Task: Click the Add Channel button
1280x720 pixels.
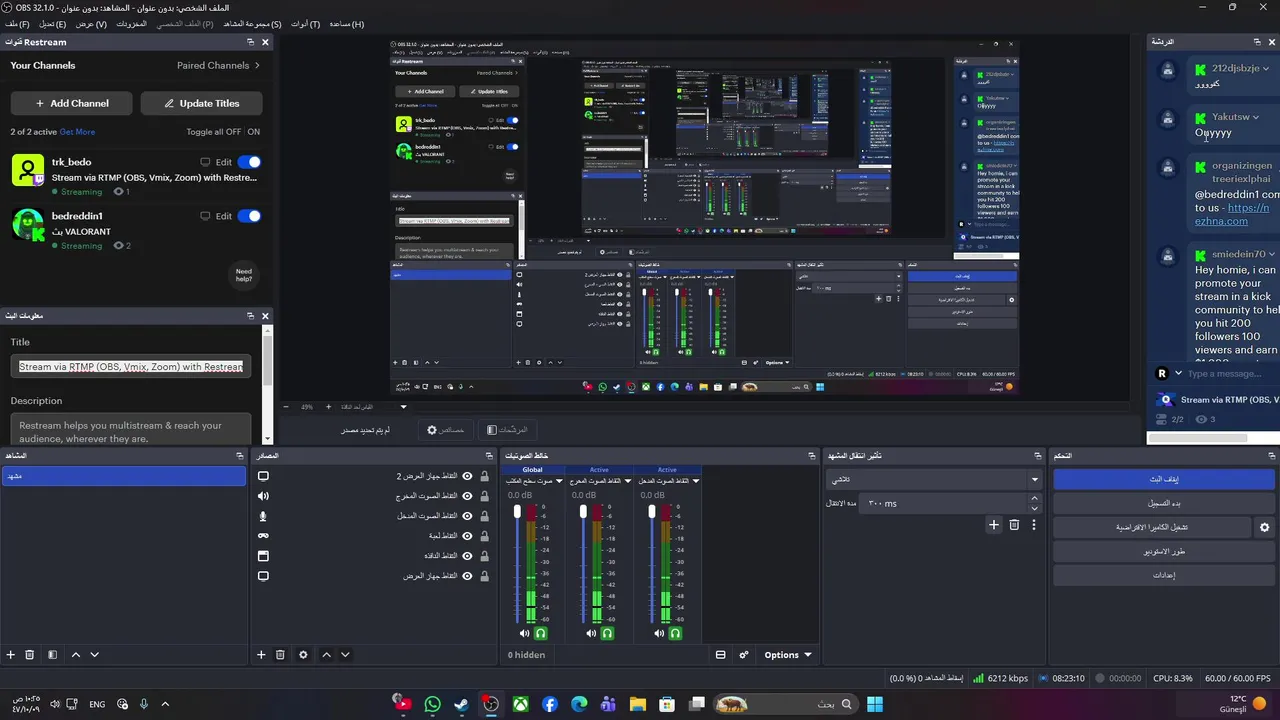Action: pyautogui.click(x=72, y=103)
